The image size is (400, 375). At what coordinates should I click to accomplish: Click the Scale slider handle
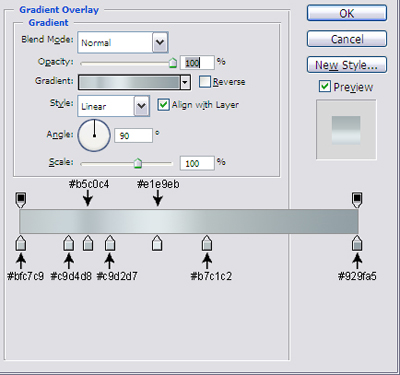pos(138,163)
